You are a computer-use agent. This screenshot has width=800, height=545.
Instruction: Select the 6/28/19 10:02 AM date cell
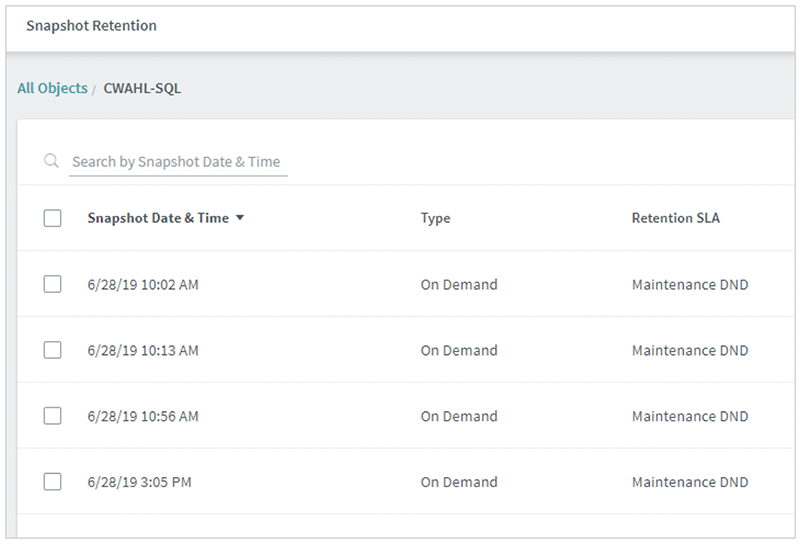point(143,285)
